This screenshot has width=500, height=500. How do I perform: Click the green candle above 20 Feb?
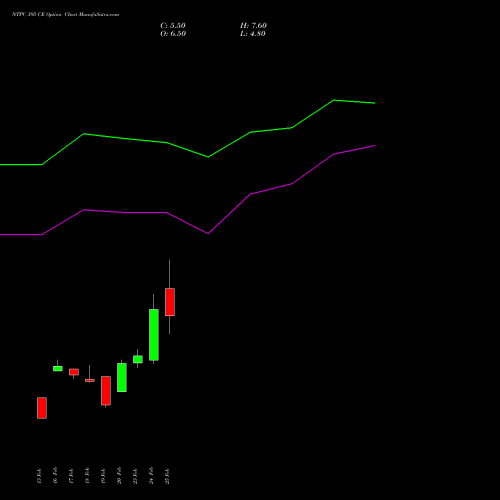122,377
